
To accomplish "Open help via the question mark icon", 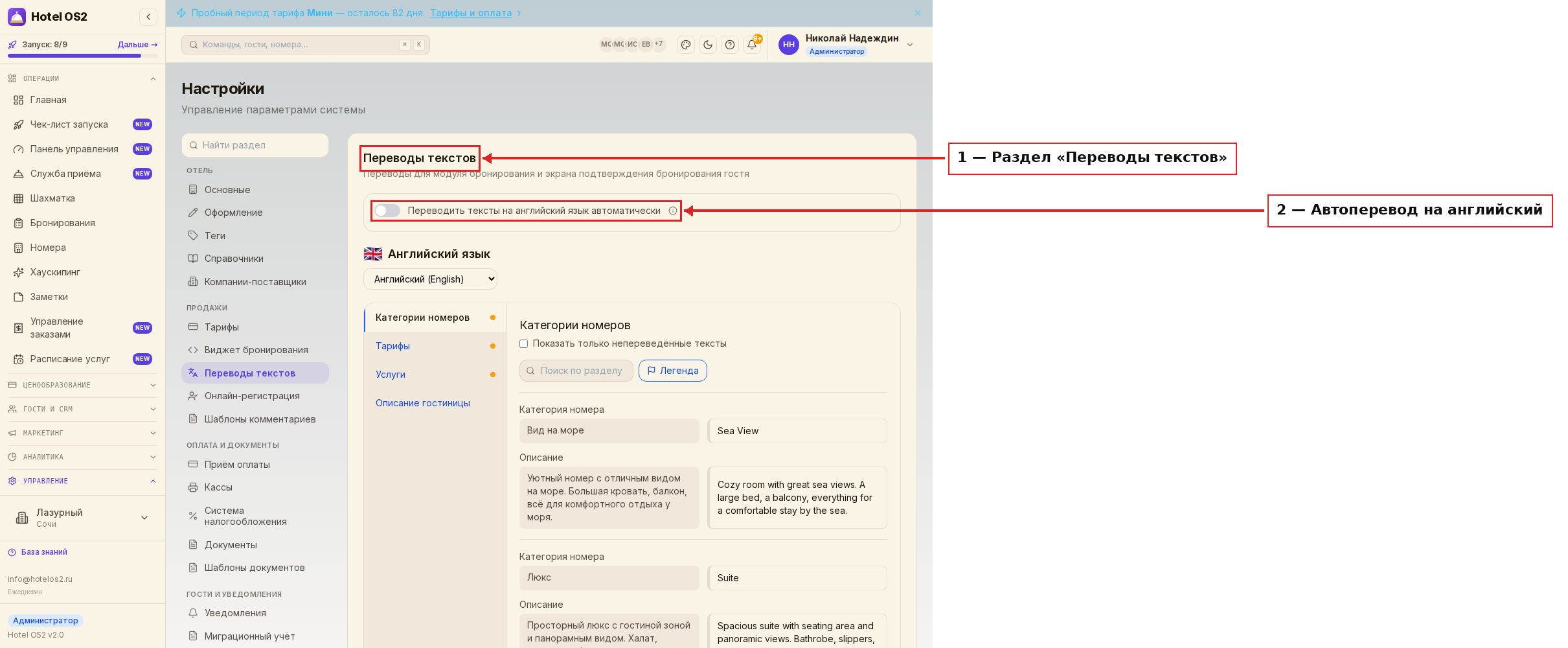I will pos(730,45).
